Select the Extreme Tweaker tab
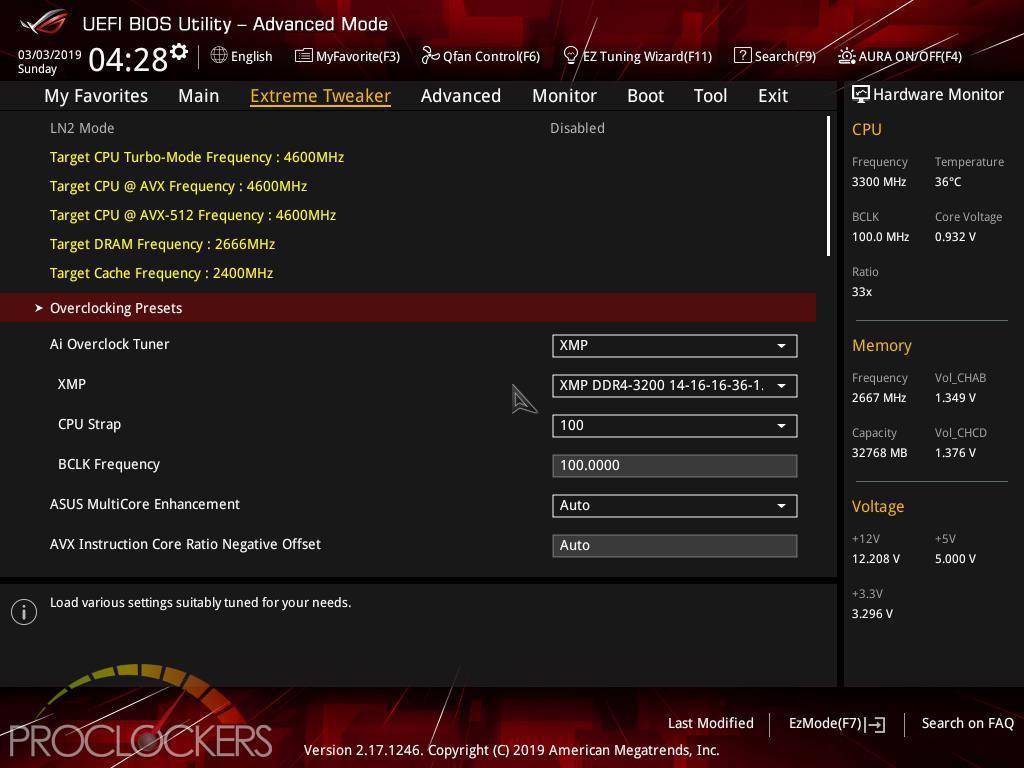Image resolution: width=1024 pixels, height=768 pixels. [320, 96]
